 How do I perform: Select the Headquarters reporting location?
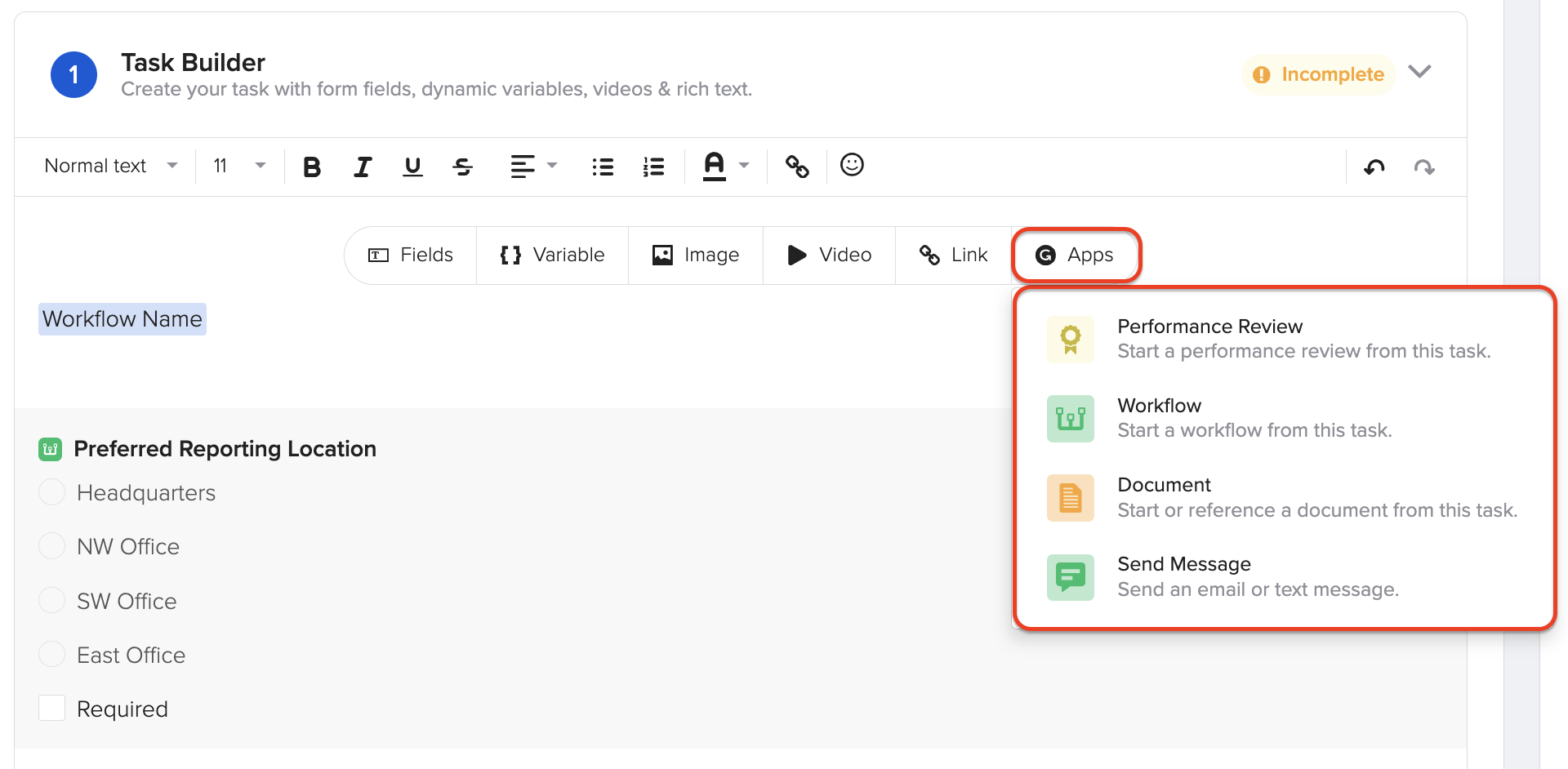coord(51,491)
